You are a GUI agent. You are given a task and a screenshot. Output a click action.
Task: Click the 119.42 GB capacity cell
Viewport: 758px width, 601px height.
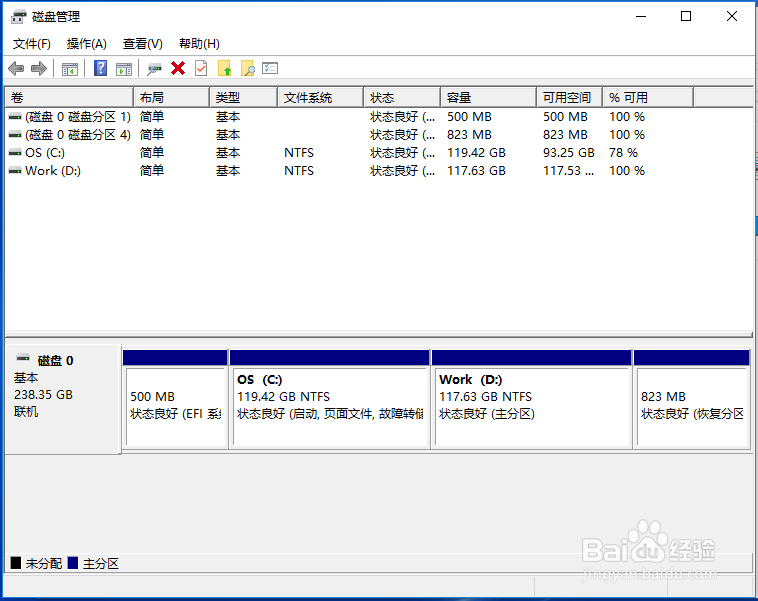pyautogui.click(x=476, y=153)
